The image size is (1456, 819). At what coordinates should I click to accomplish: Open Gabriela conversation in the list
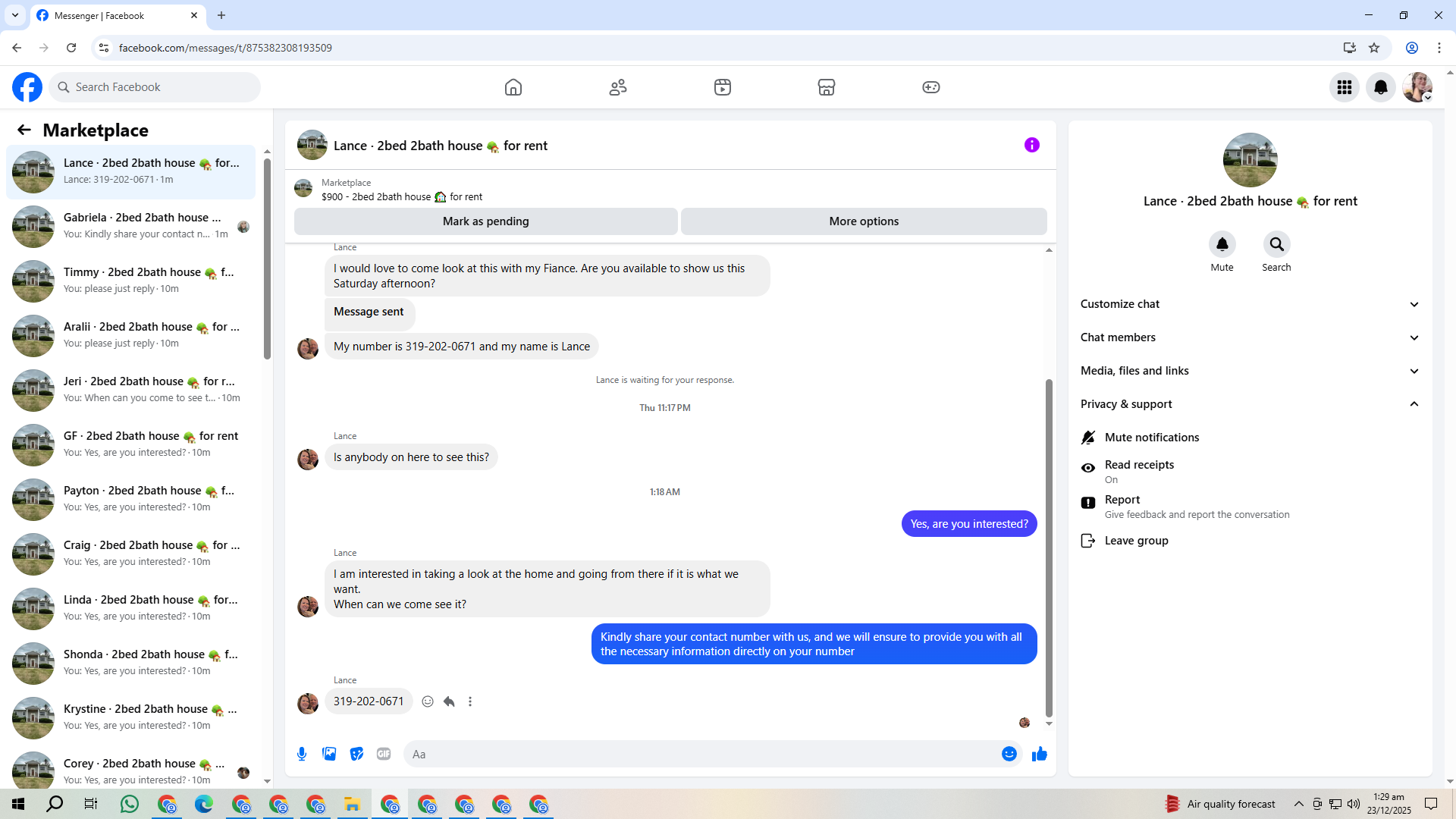click(x=131, y=227)
